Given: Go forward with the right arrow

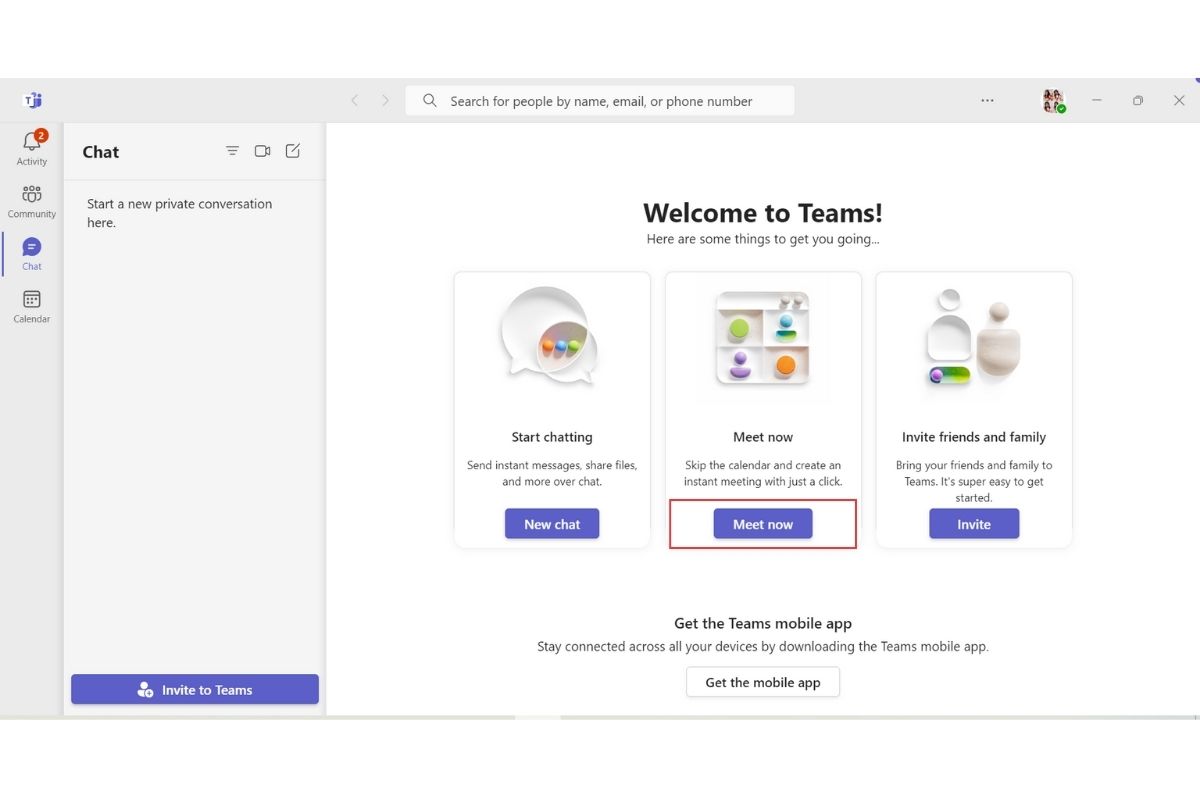Looking at the screenshot, I should 386,100.
